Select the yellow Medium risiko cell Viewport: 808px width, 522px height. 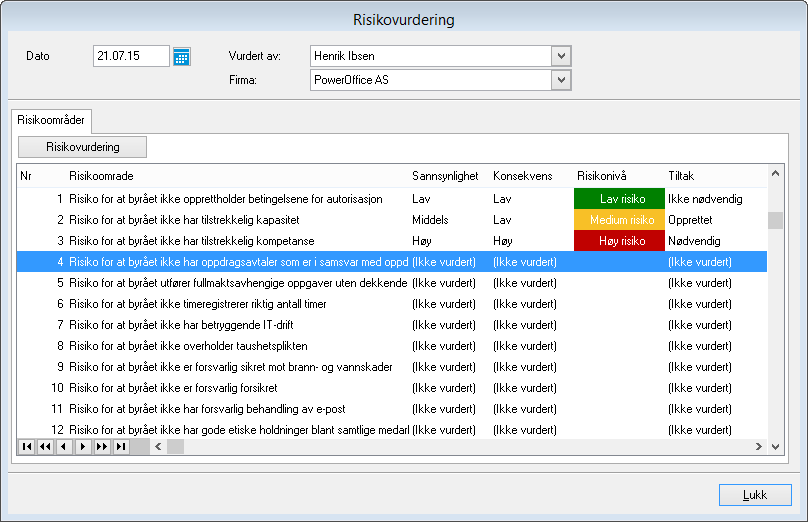(x=619, y=220)
